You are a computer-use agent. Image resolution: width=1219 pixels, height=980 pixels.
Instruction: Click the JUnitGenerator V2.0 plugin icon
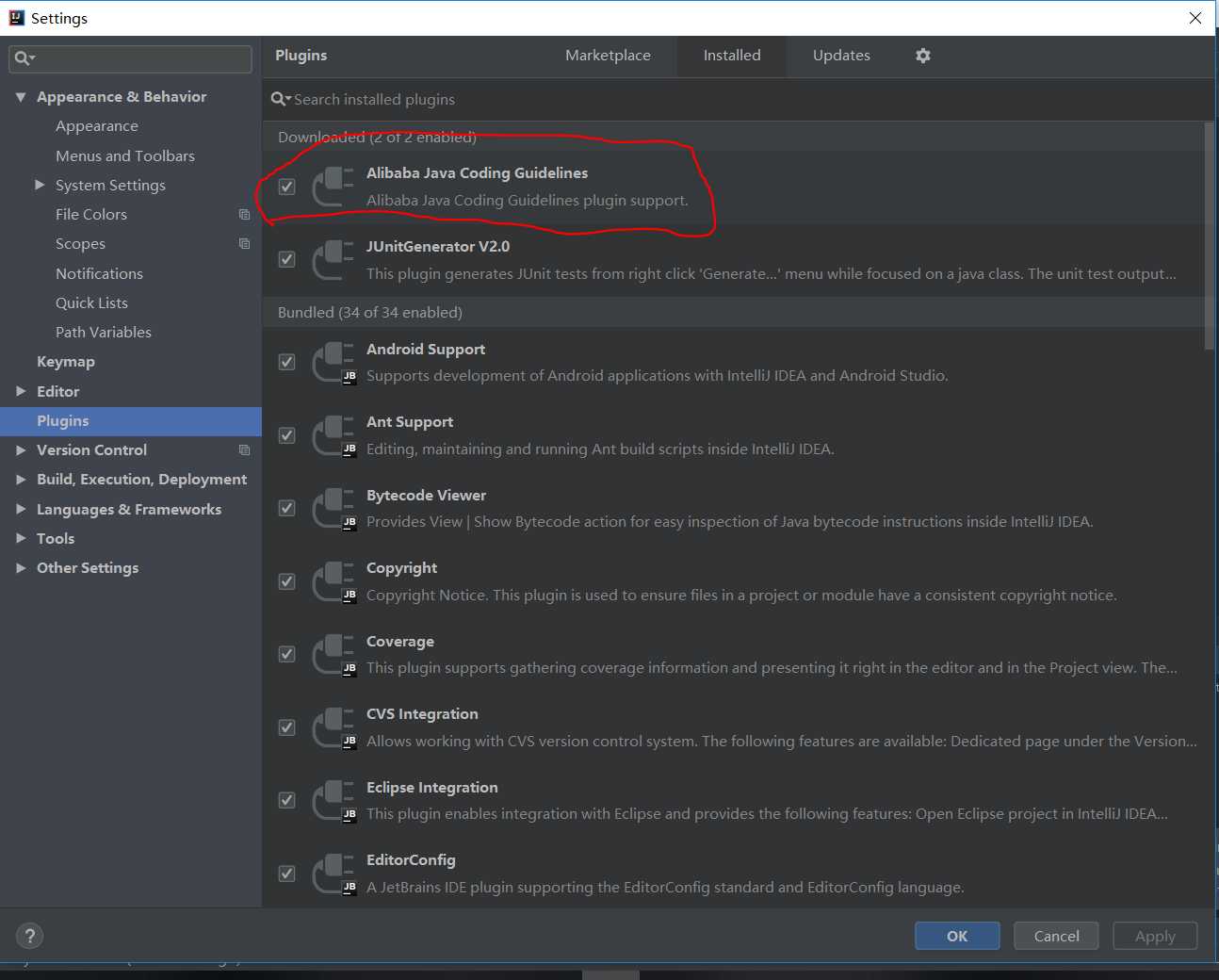pos(333,260)
